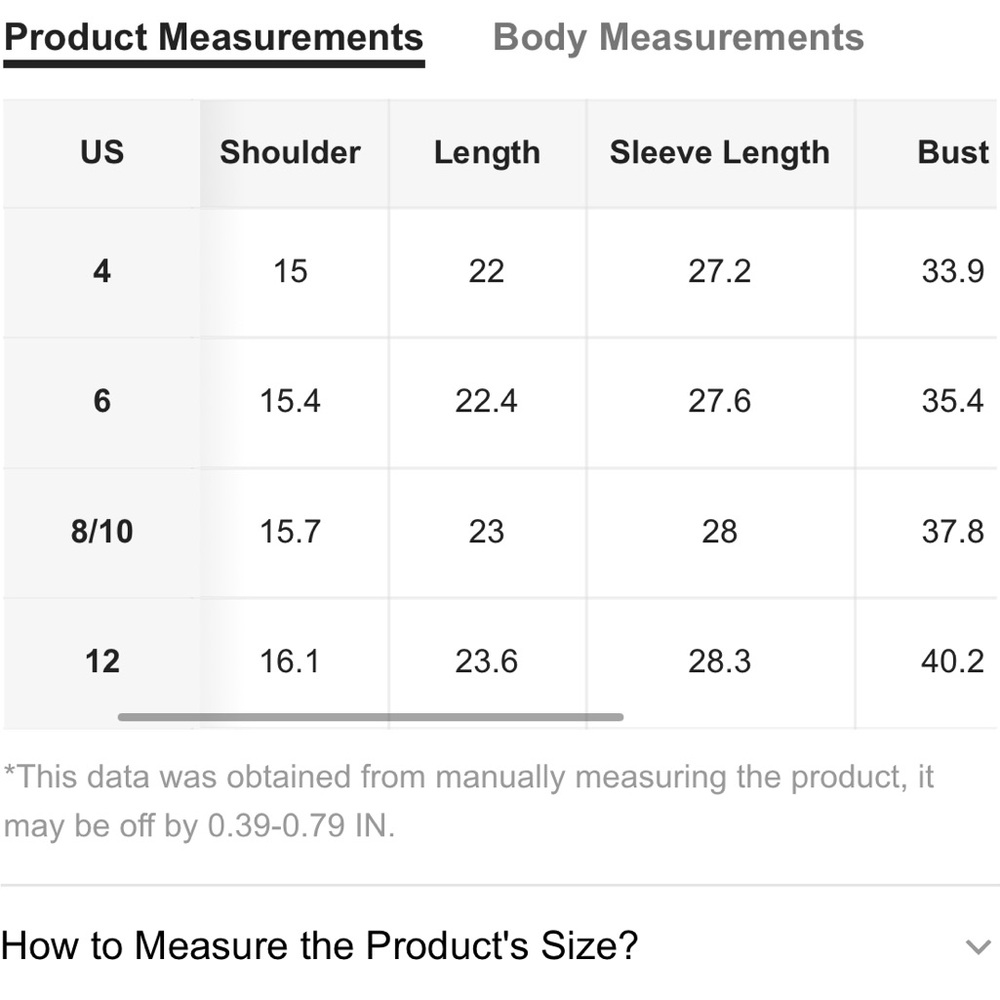Click the Shoulder column header

coord(290,153)
